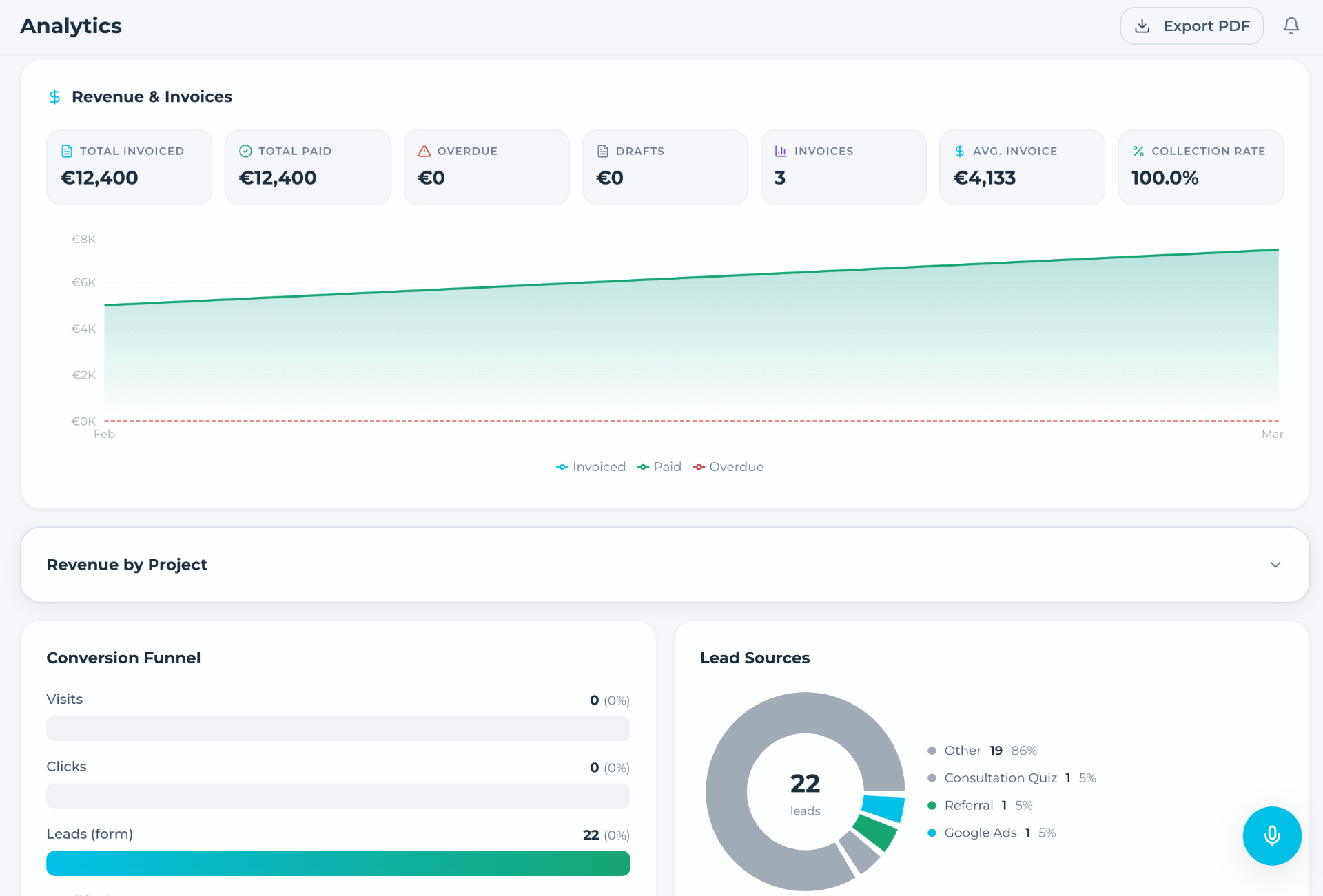Click the dollar icon beside Revenue & Invoices

tap(54, 97)
